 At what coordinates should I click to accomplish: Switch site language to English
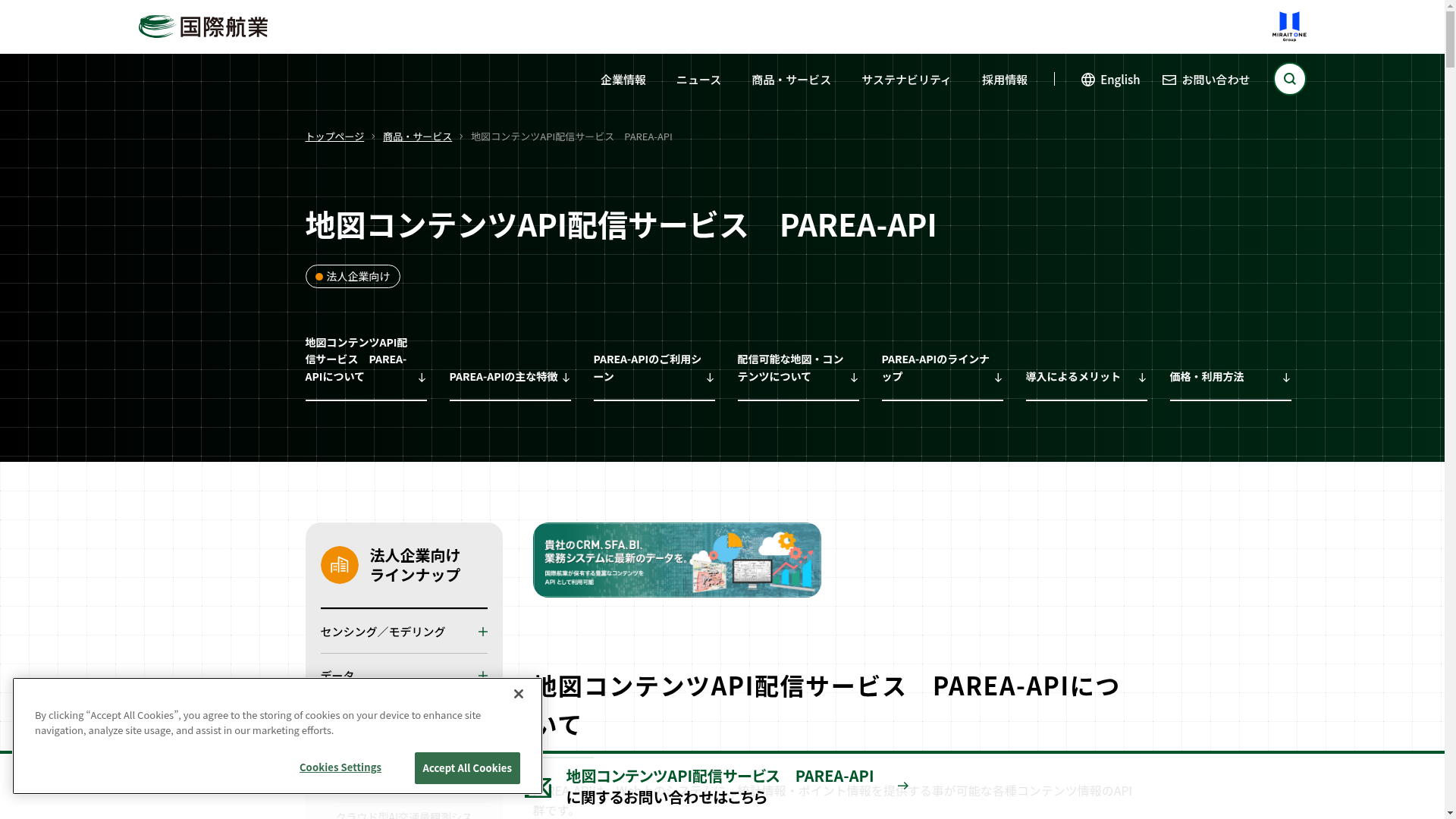tap(1110, 80)
